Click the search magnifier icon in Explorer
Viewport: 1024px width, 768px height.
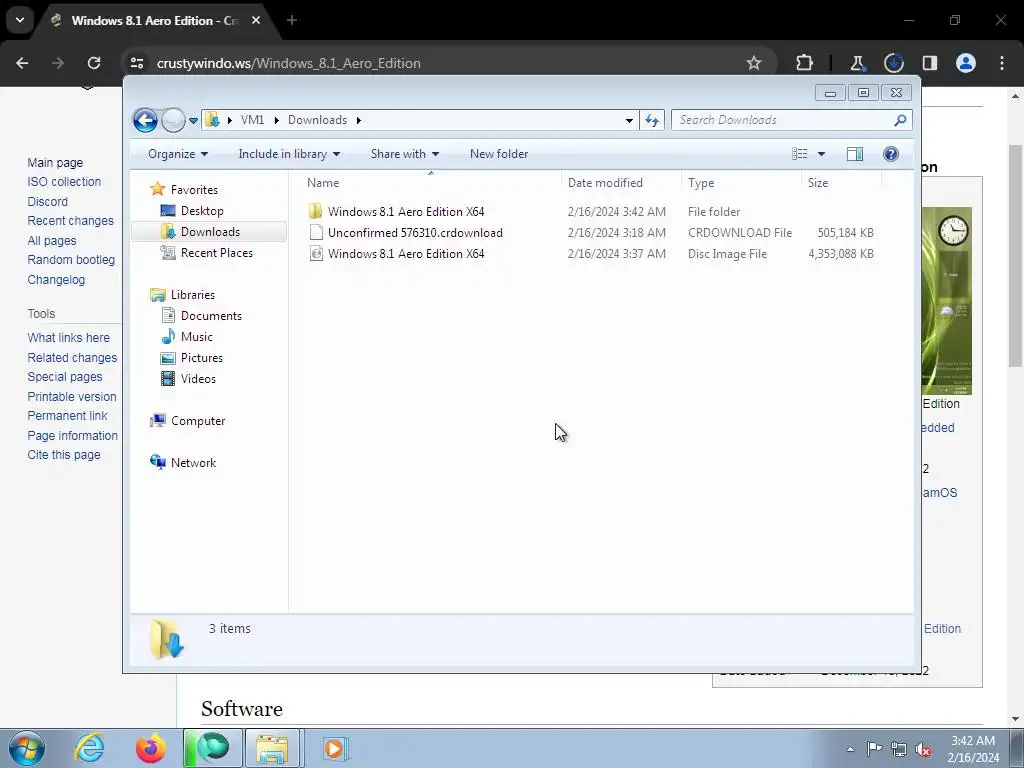[901, 120]
